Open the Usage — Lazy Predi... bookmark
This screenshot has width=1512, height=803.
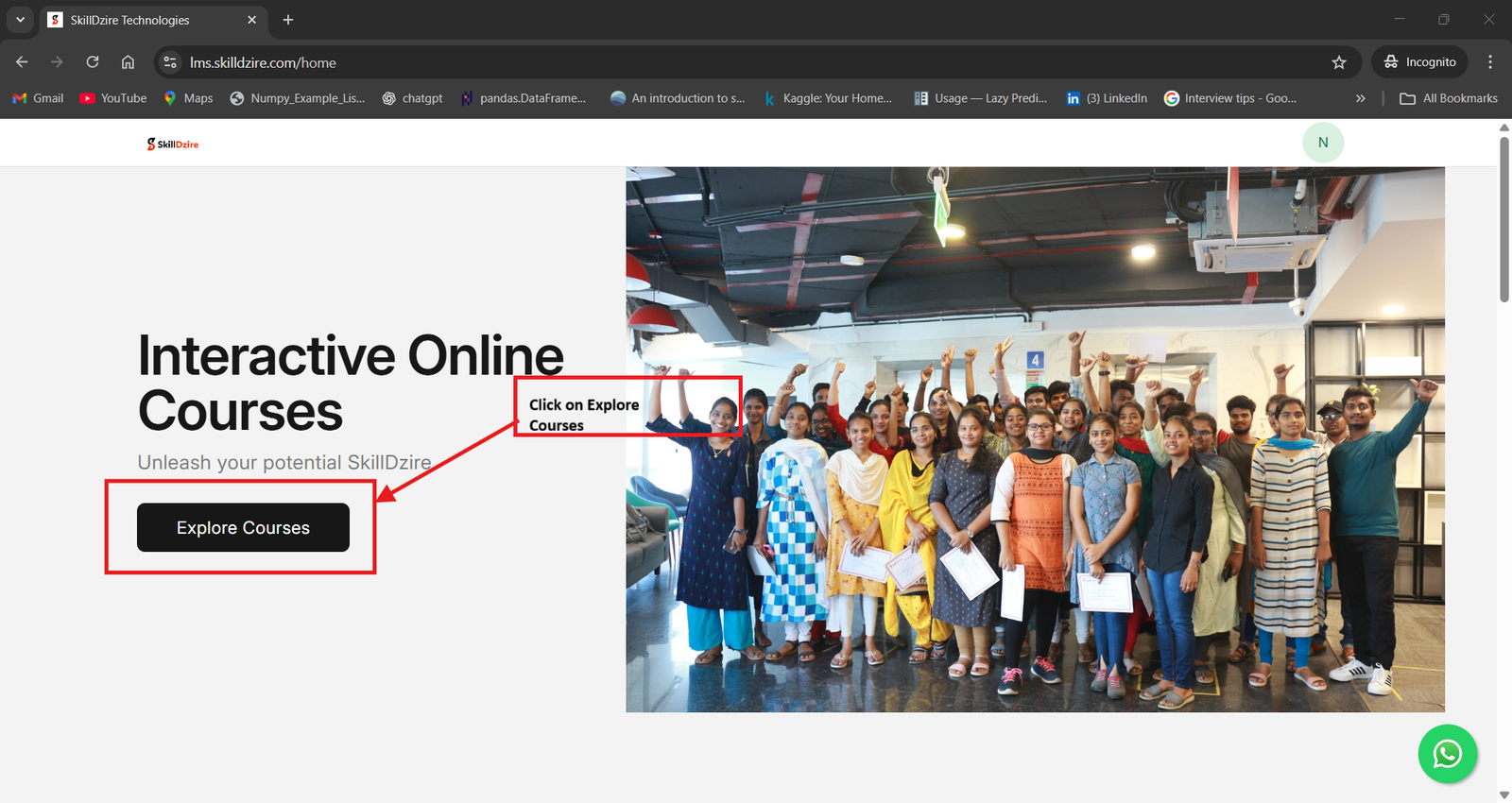(980, 98)
